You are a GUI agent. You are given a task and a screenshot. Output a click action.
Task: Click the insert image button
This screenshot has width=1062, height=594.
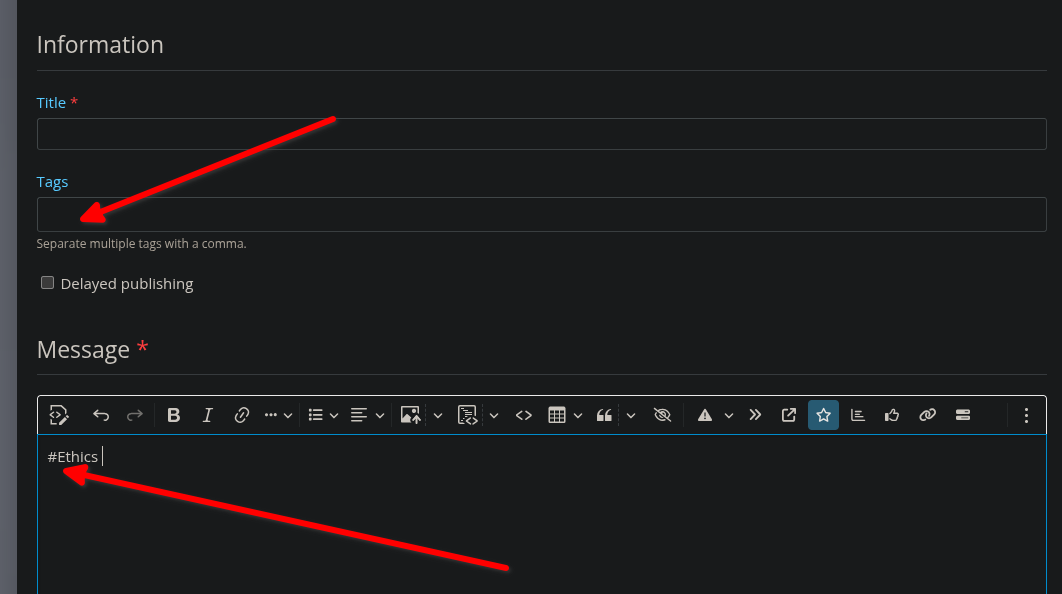click(x=409, y=415)
